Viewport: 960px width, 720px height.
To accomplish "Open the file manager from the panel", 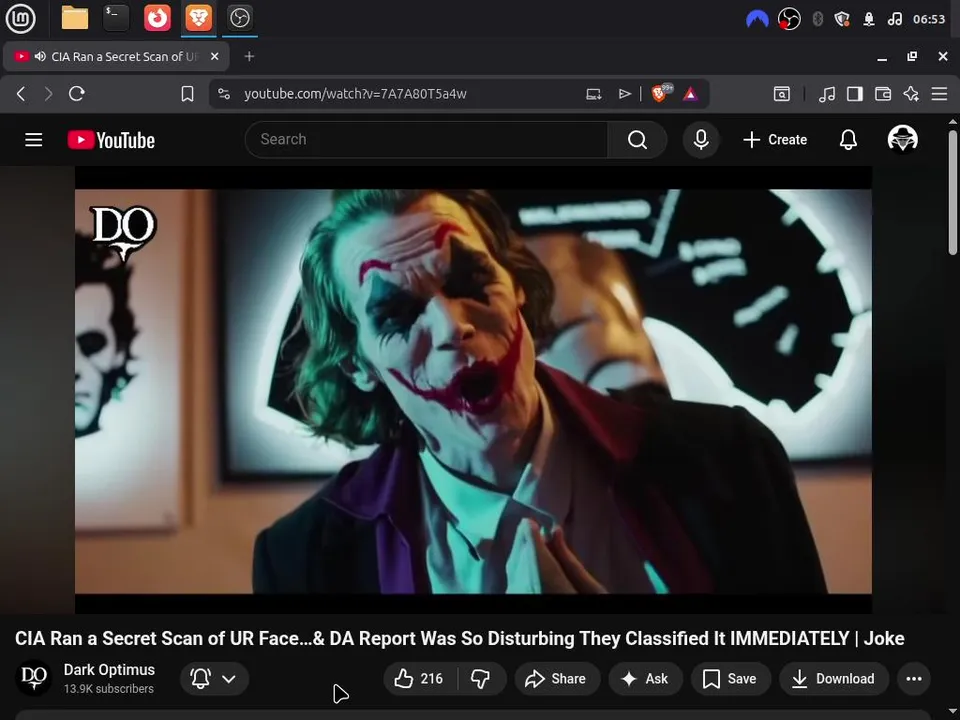I will click(x=75, y=18).
